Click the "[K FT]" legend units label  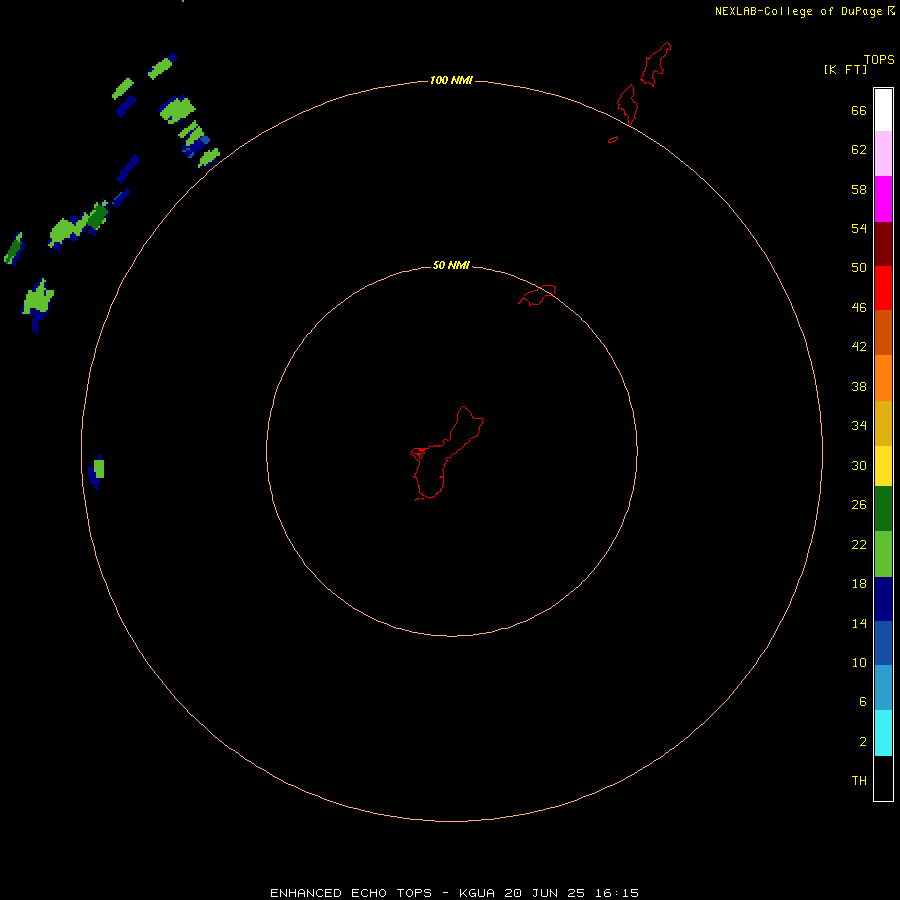tap(845, 69)
